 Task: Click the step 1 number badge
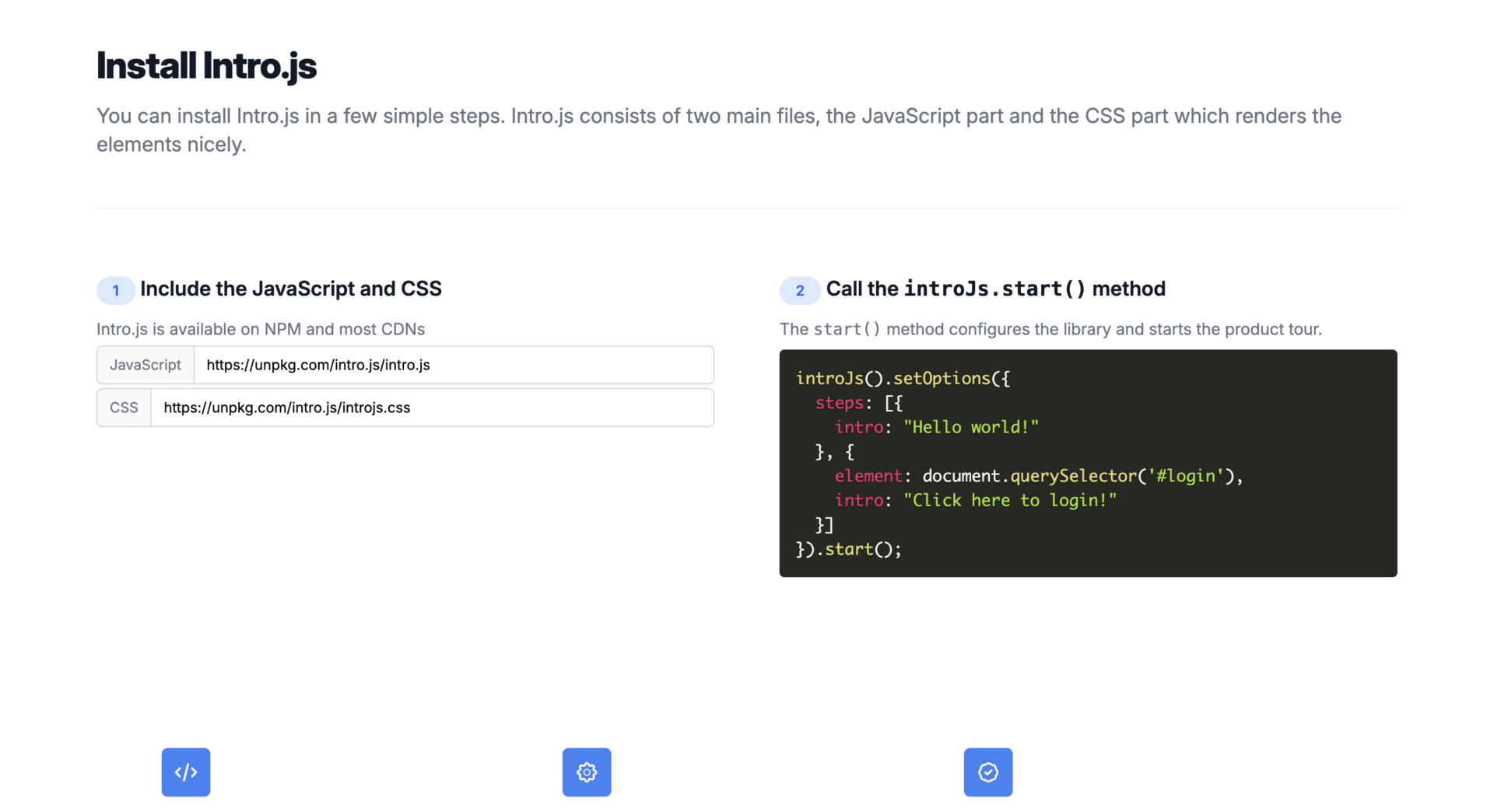(116, 290)
